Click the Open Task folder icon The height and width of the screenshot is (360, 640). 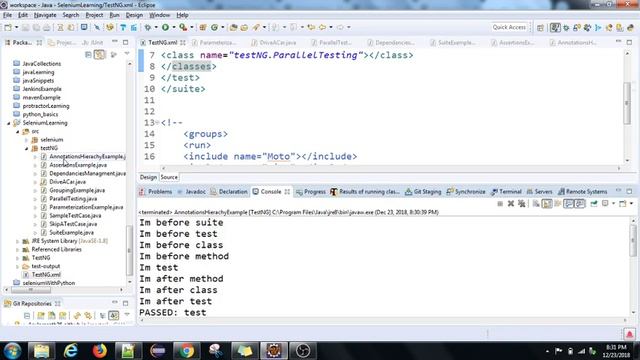coord(244,27)
